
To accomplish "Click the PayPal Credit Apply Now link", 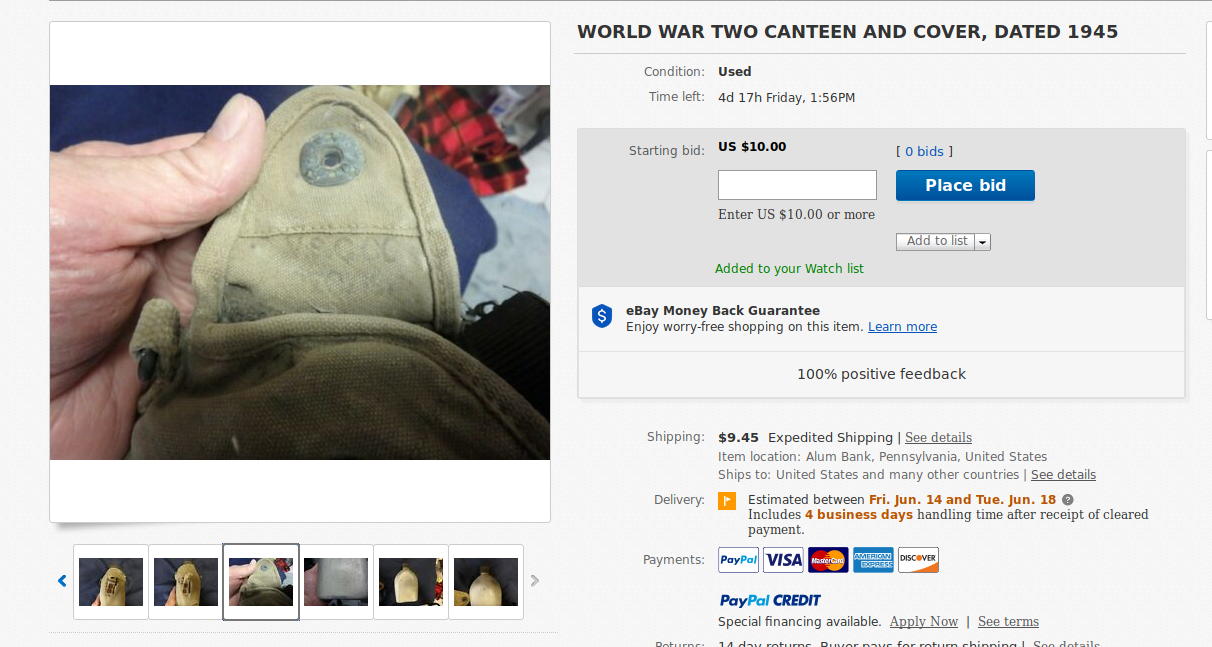I will coord(923,622).
